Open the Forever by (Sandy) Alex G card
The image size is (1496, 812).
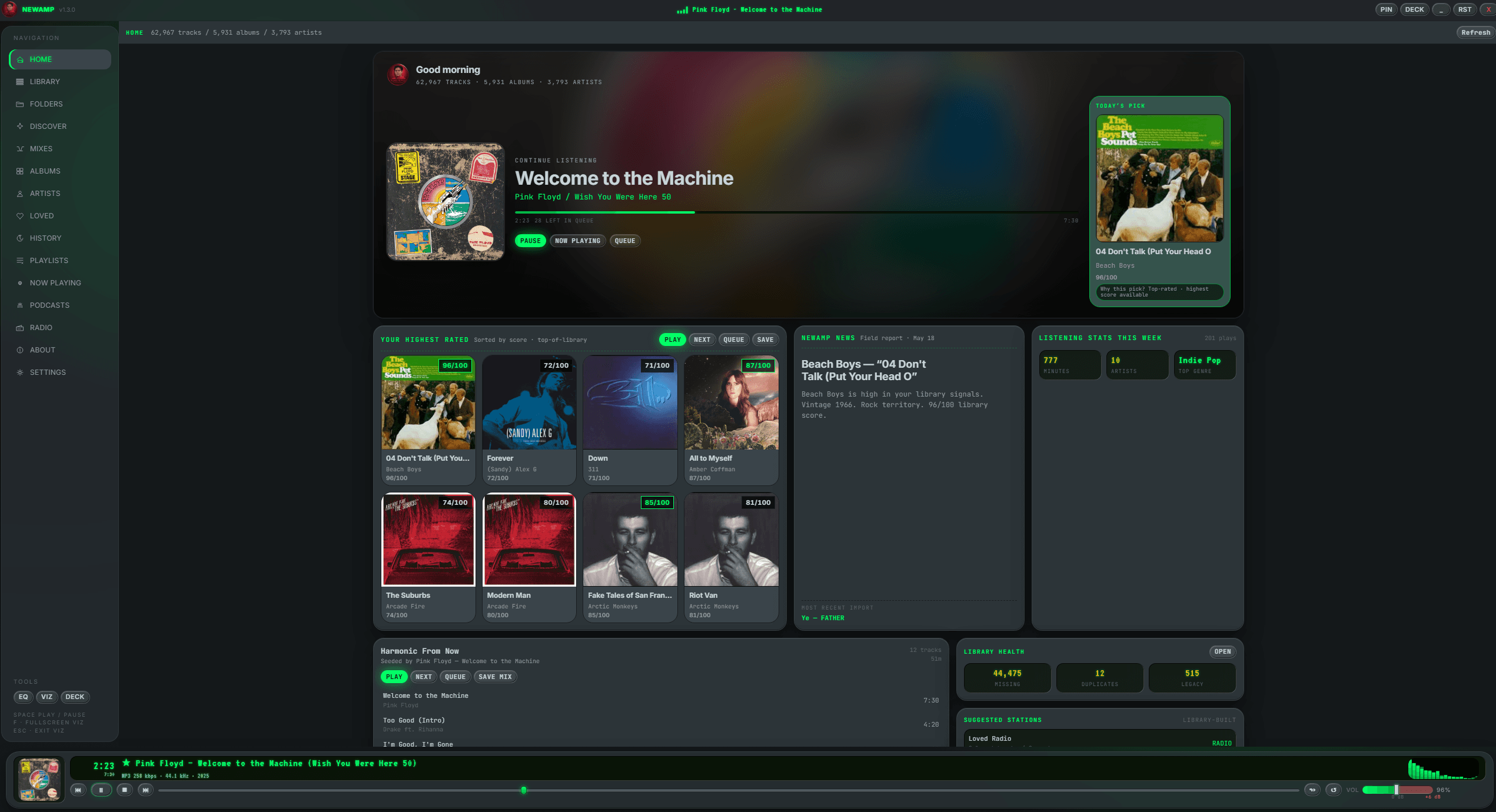coord(529,420)
